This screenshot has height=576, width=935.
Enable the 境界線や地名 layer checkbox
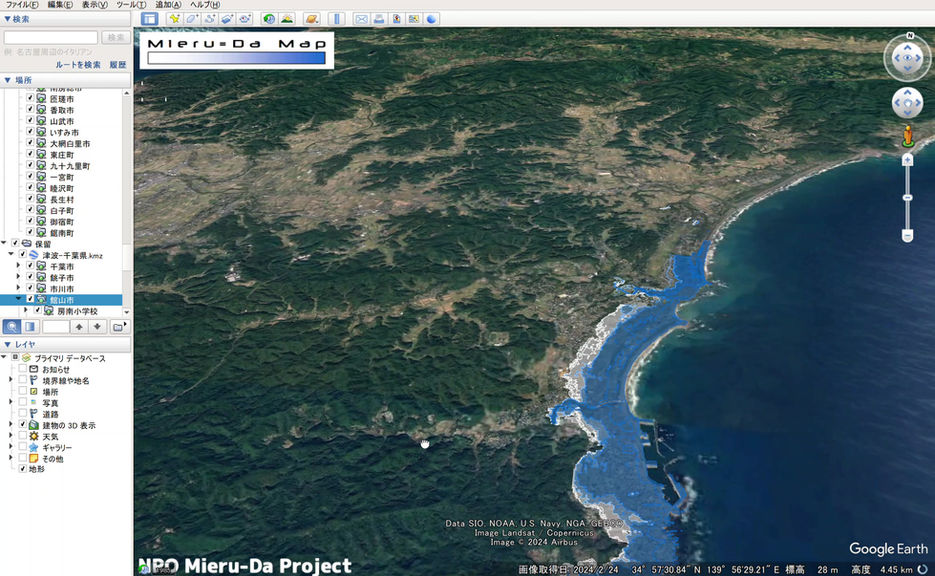23,380
